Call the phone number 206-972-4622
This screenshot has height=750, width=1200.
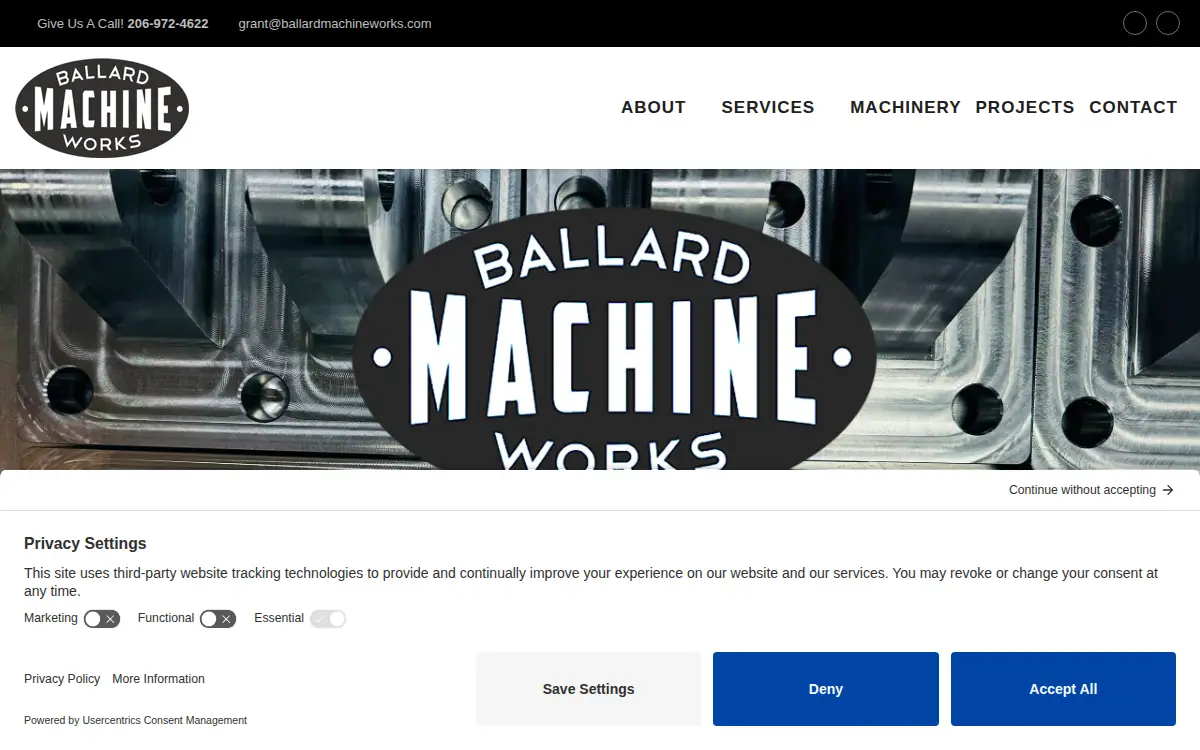click(x=168, y=23)
